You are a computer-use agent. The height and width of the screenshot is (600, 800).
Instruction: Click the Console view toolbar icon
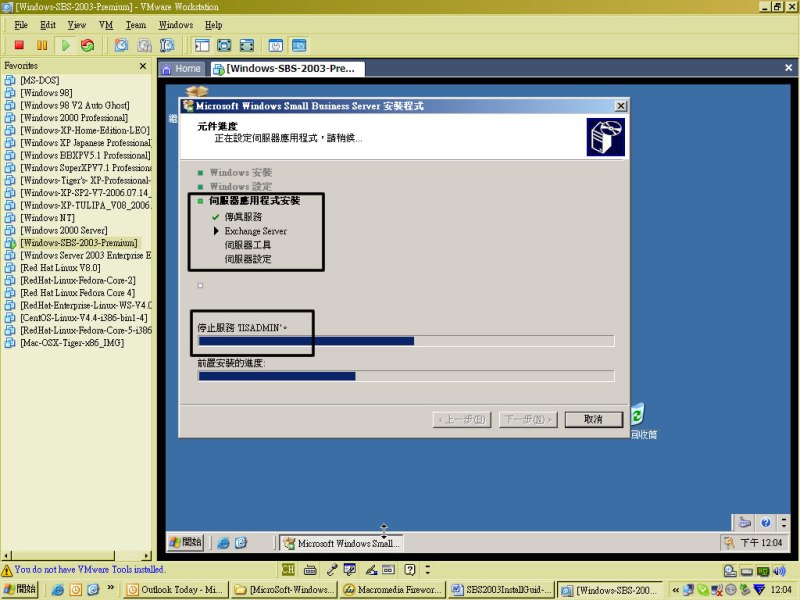(299, 45)
